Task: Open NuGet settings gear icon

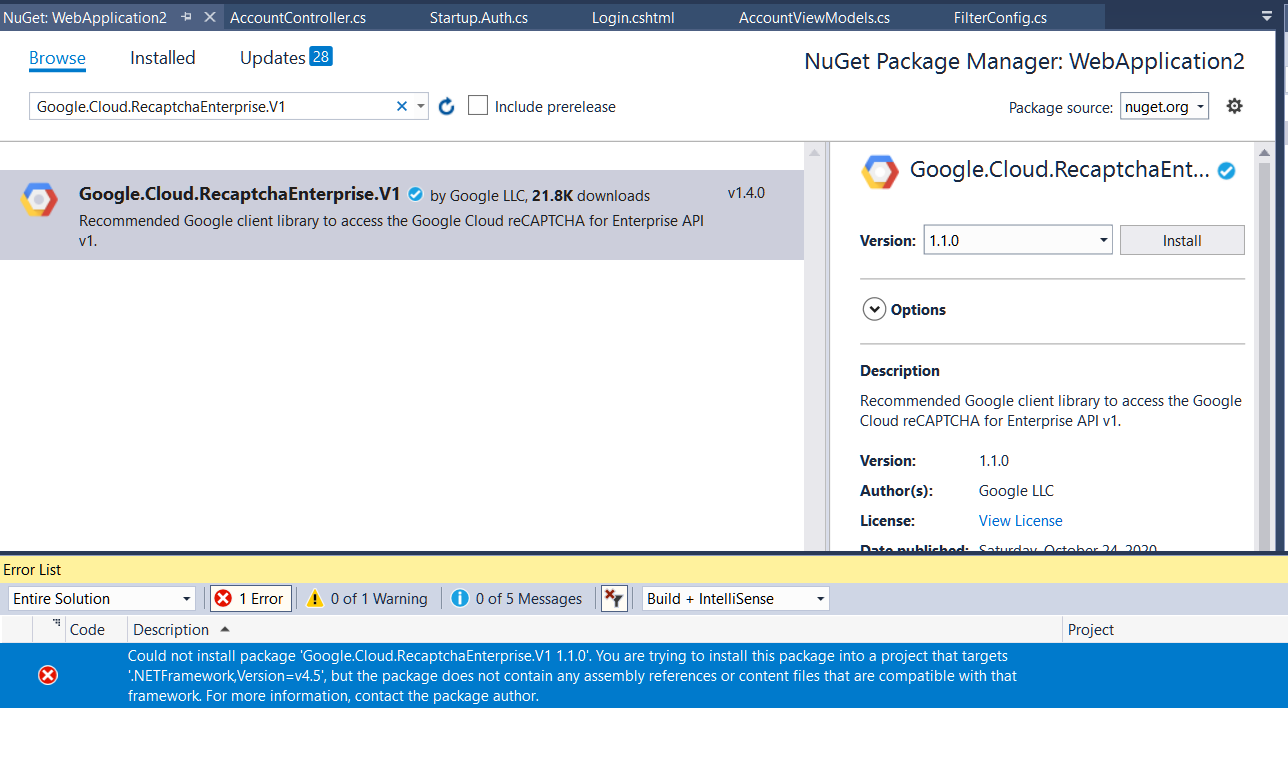Action: pos(1235,105)
